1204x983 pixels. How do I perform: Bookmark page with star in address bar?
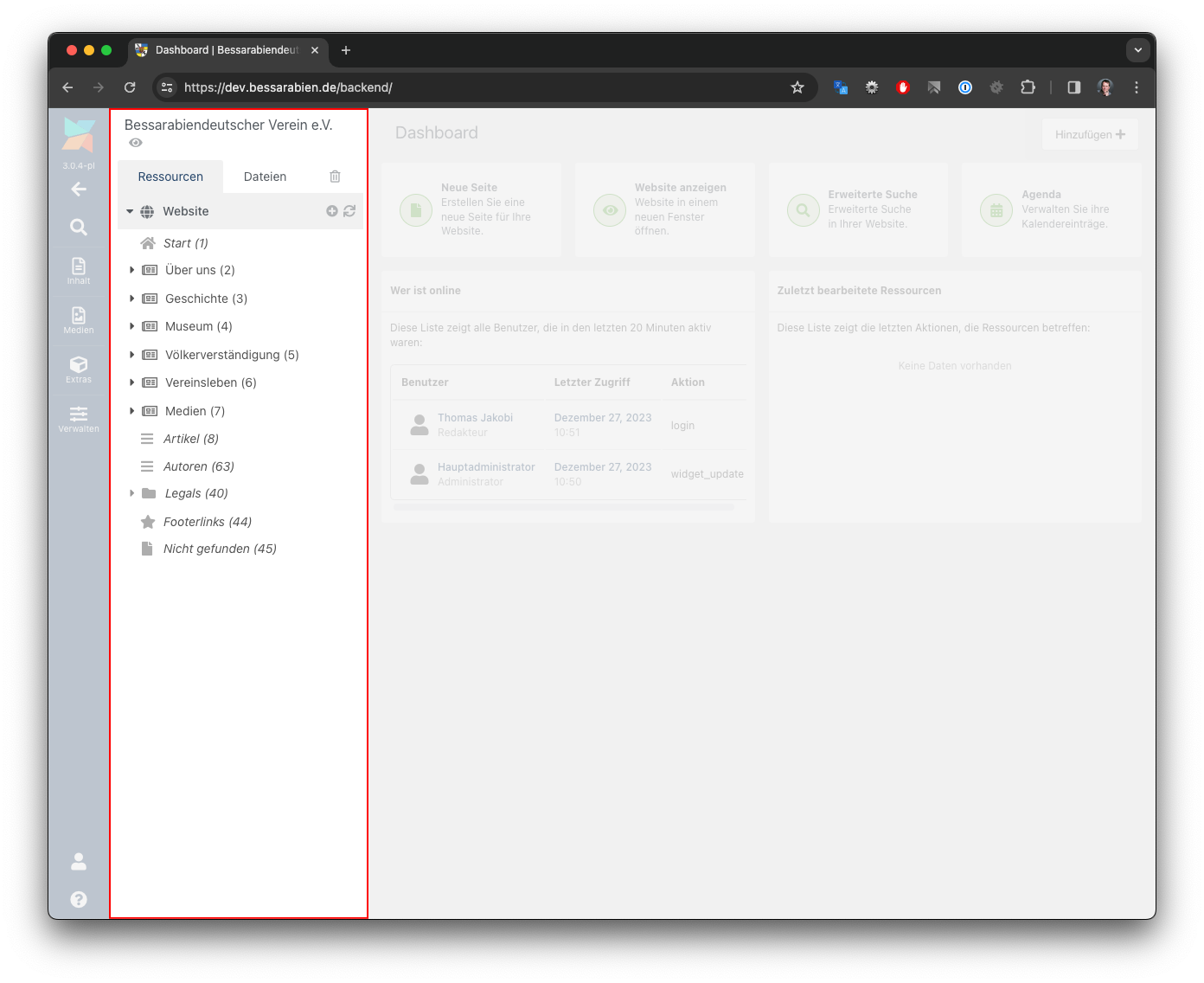coord(797,87)
